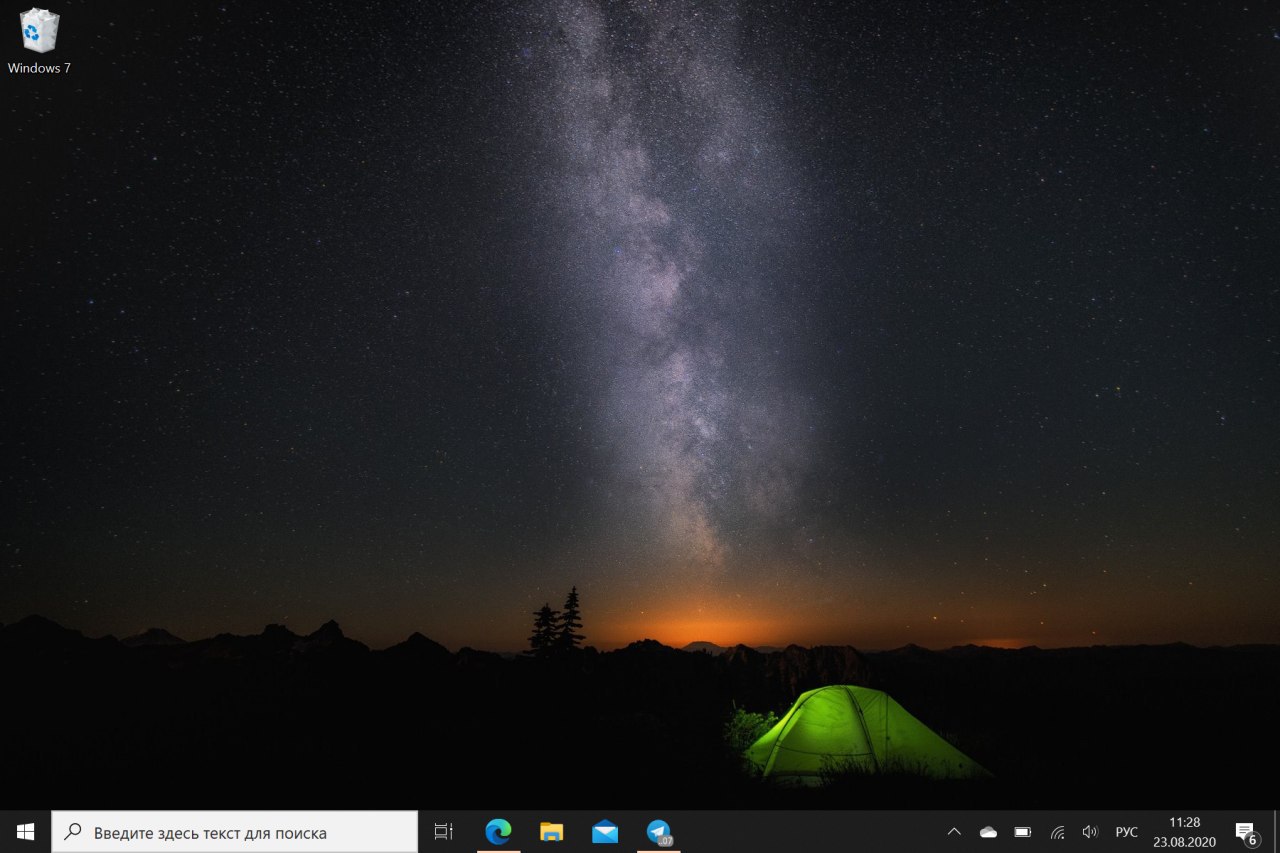
Task: Open the Windows Start menu
Action: coord(25,831)
